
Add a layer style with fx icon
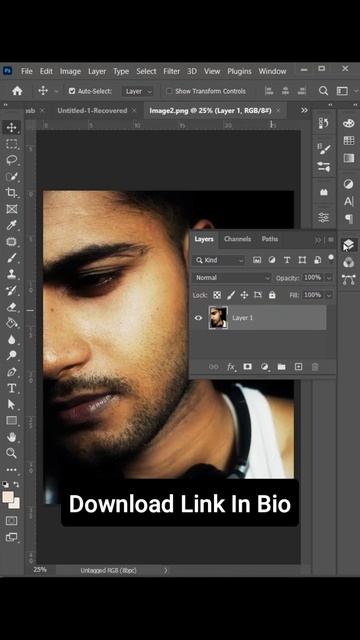click(x=231, y=367)
